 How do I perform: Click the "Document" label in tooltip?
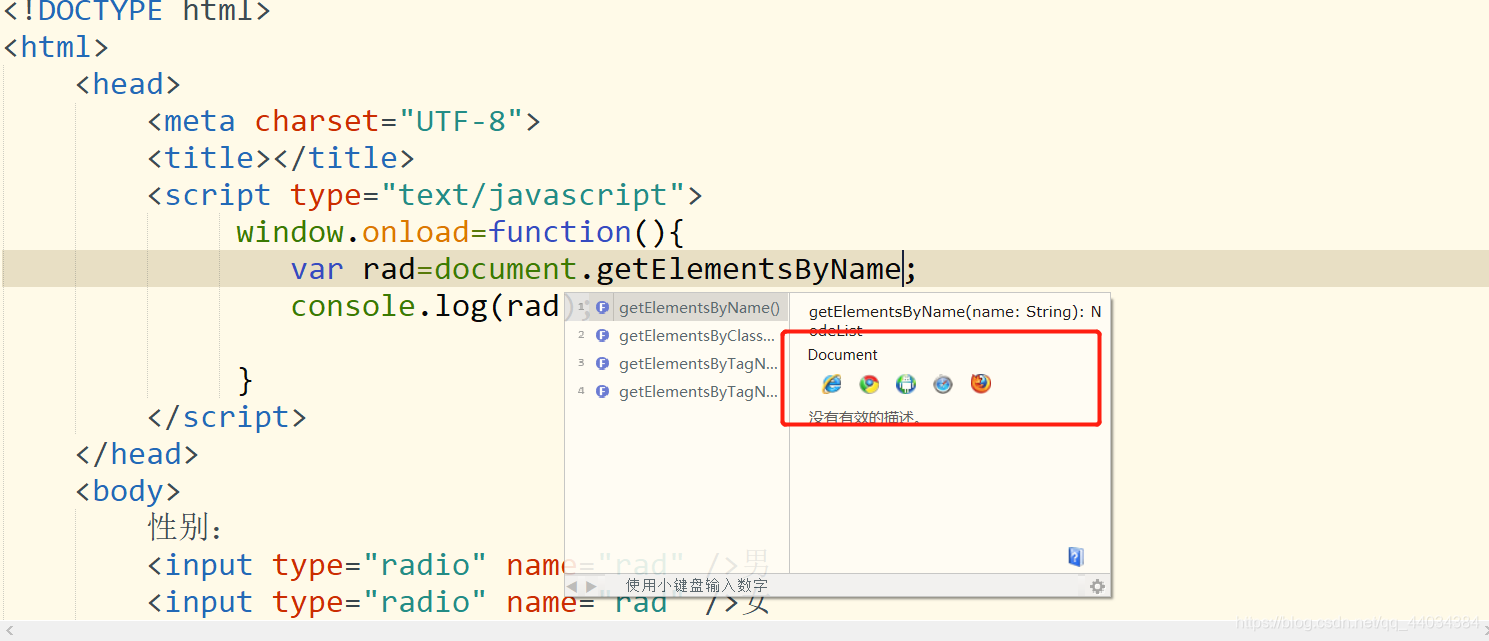843,355
